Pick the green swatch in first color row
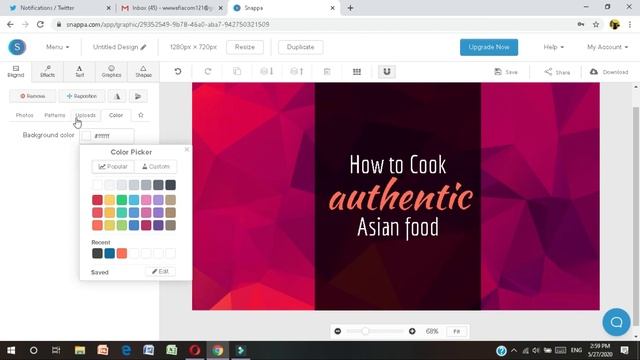The height and width of the screenshot is (360, 640). (x=122, y=200)
